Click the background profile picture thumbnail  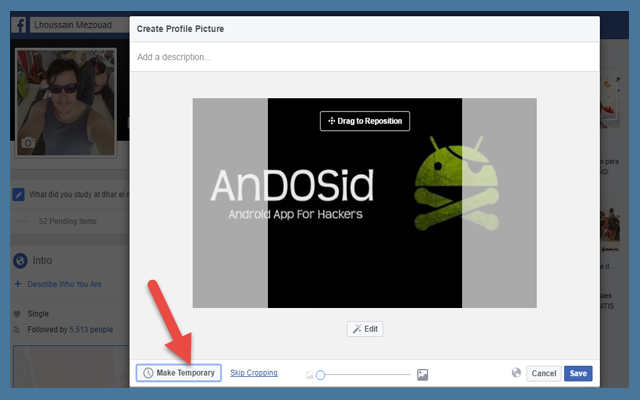tap(66, 102)
